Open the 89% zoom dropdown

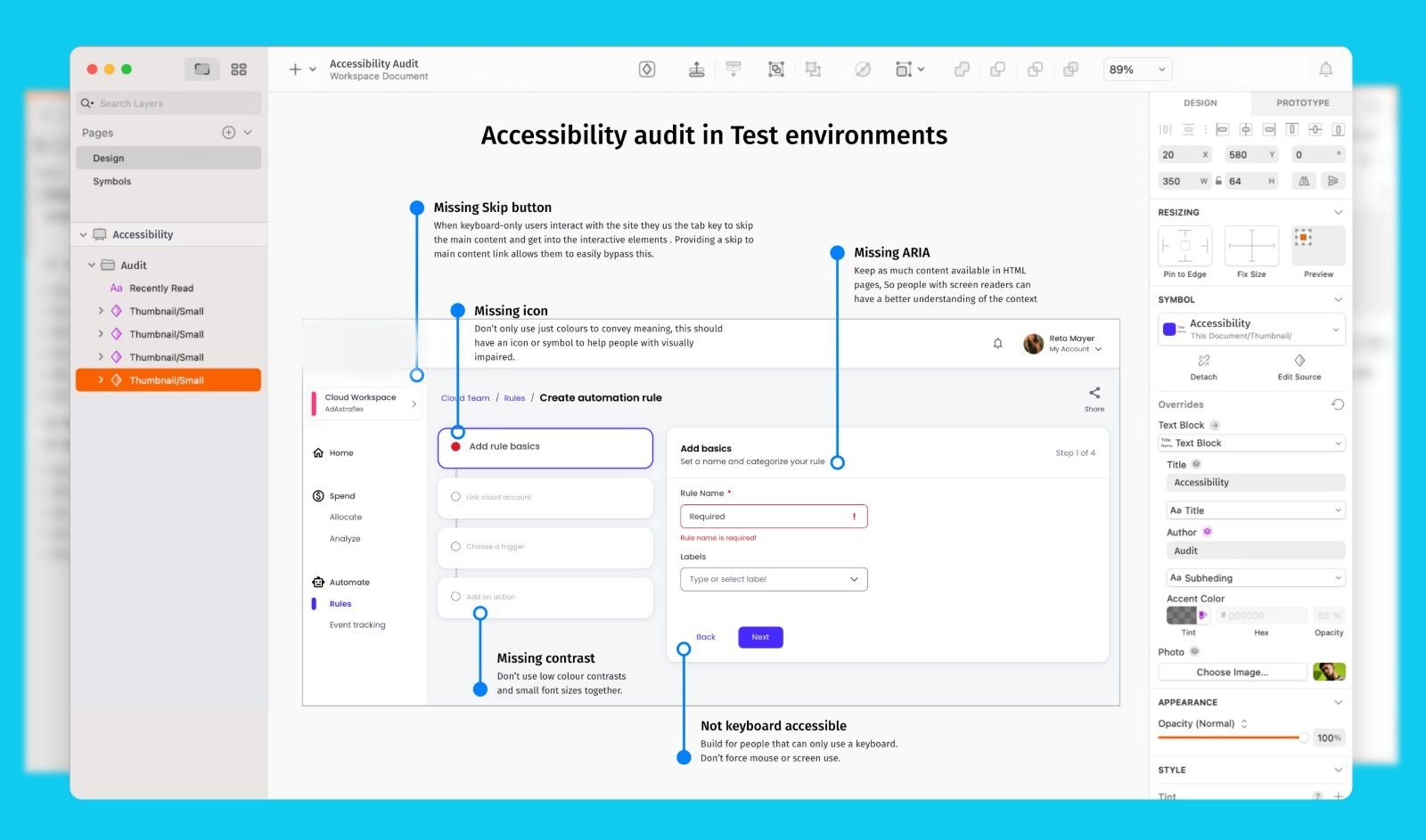pos(1138,69)
